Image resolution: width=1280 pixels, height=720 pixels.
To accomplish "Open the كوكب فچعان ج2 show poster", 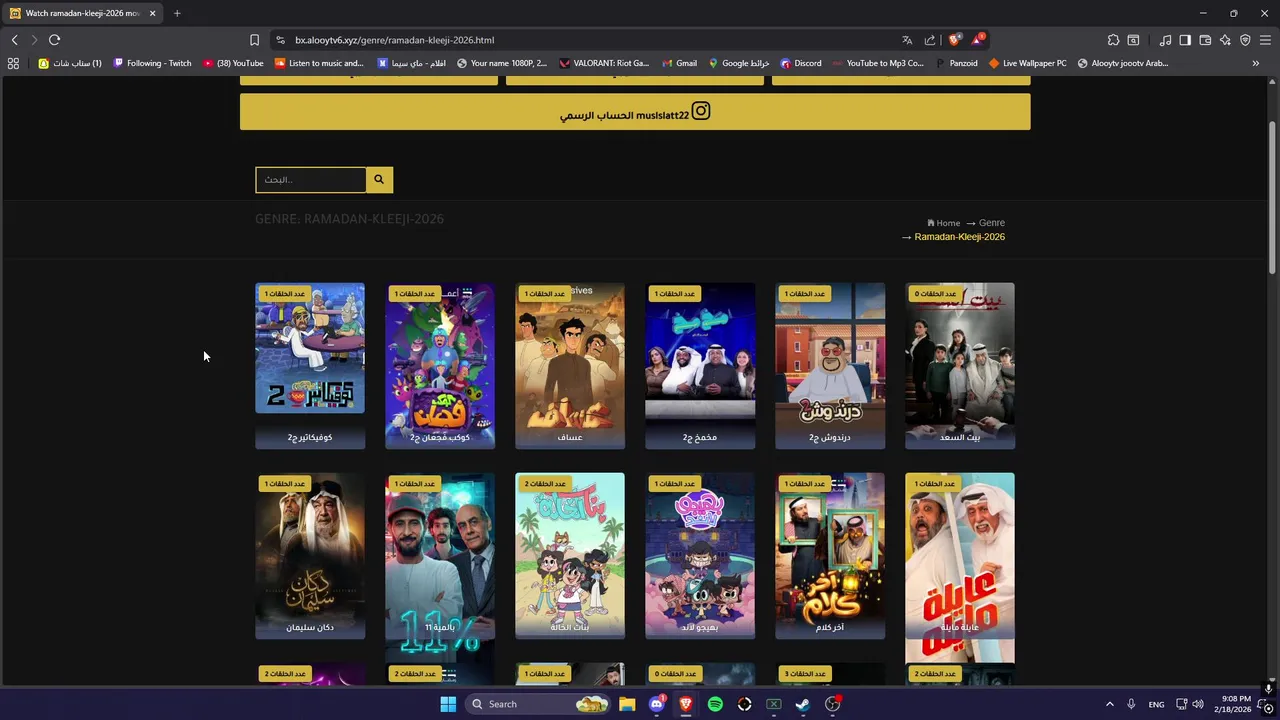I will pos(440,366).
